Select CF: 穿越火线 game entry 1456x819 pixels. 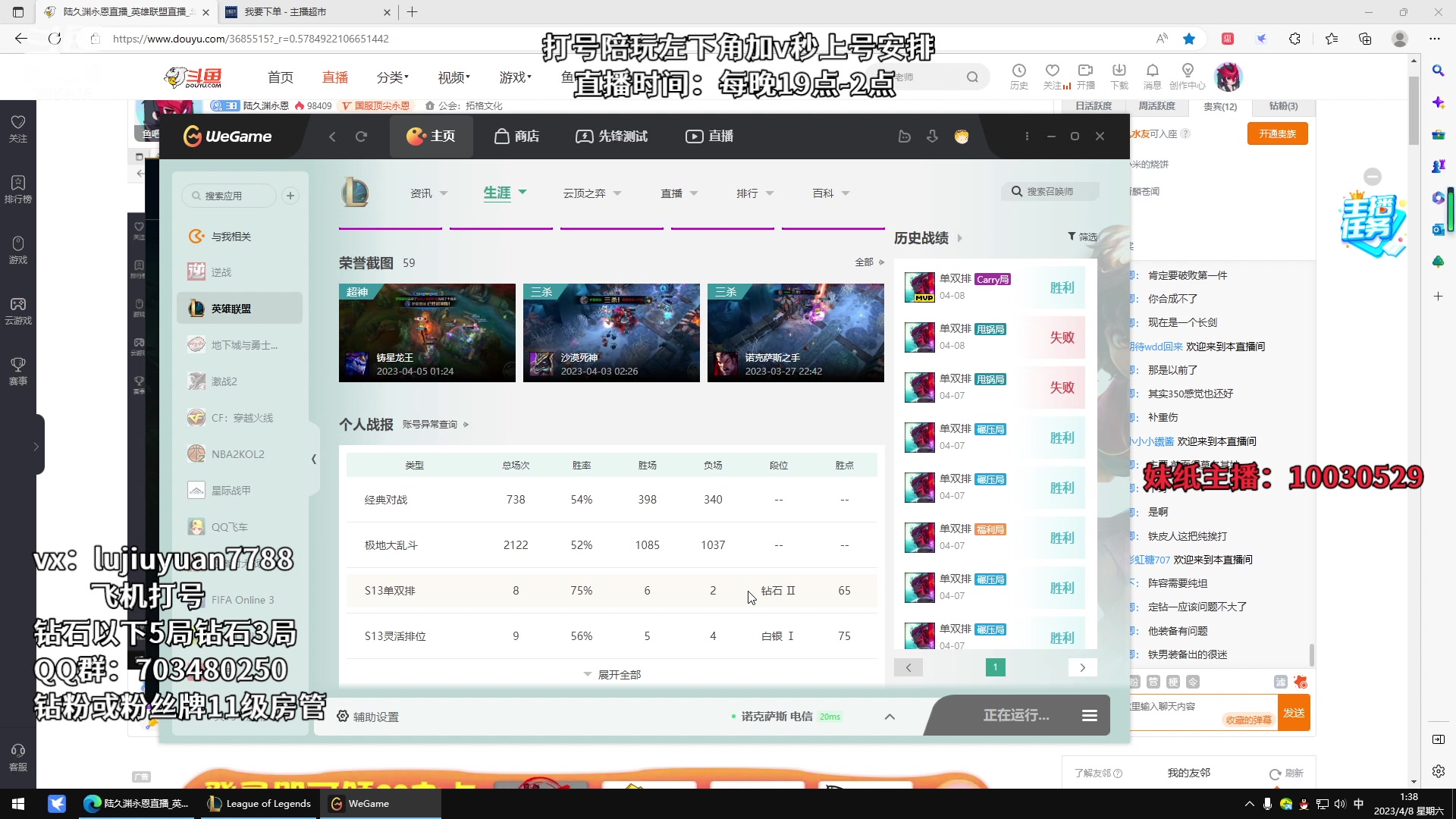coord(240,418)
